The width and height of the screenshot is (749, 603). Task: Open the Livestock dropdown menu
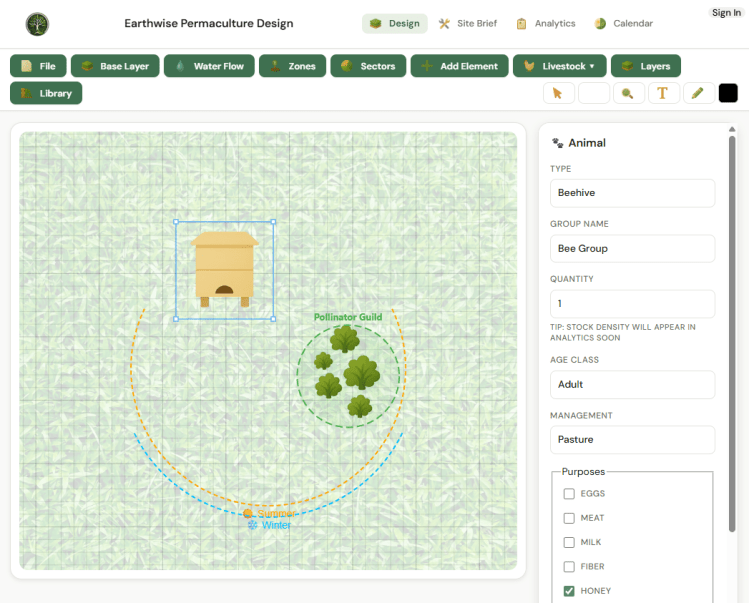pyautogui.click(x=559, y=66)
